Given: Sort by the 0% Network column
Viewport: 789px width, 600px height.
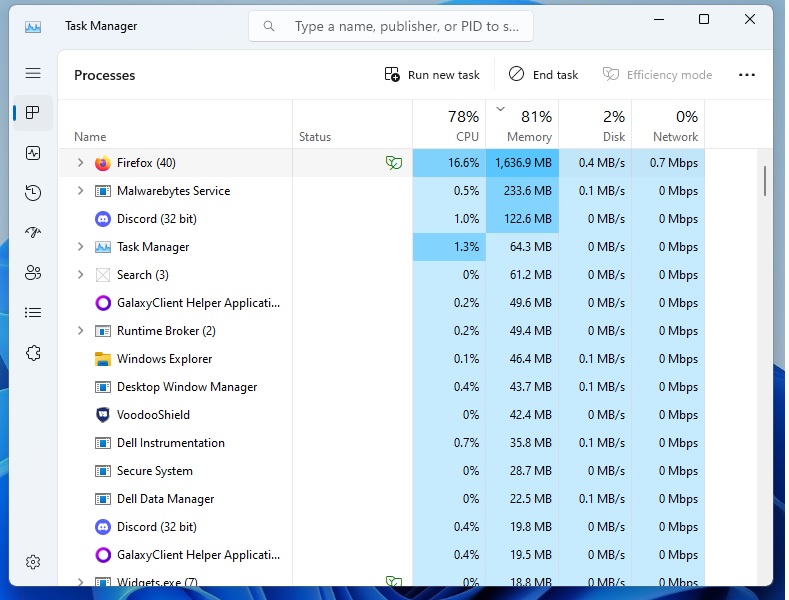Looking at the screenshot, I should pos(668,124).
